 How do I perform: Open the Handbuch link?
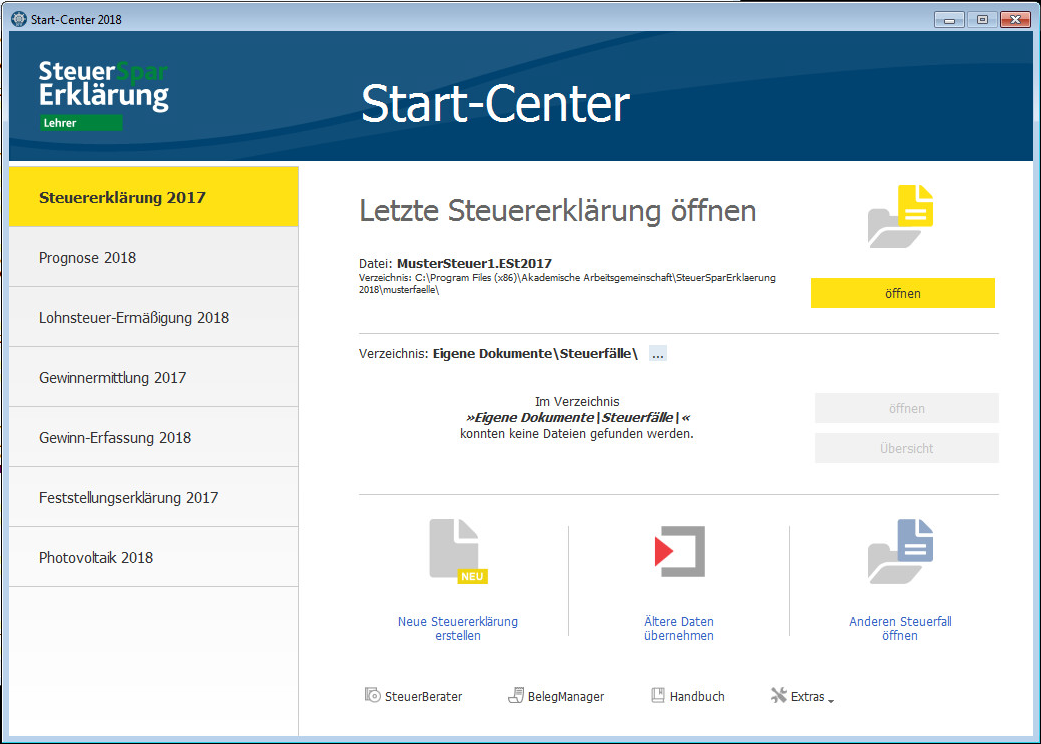click(697, 696)
